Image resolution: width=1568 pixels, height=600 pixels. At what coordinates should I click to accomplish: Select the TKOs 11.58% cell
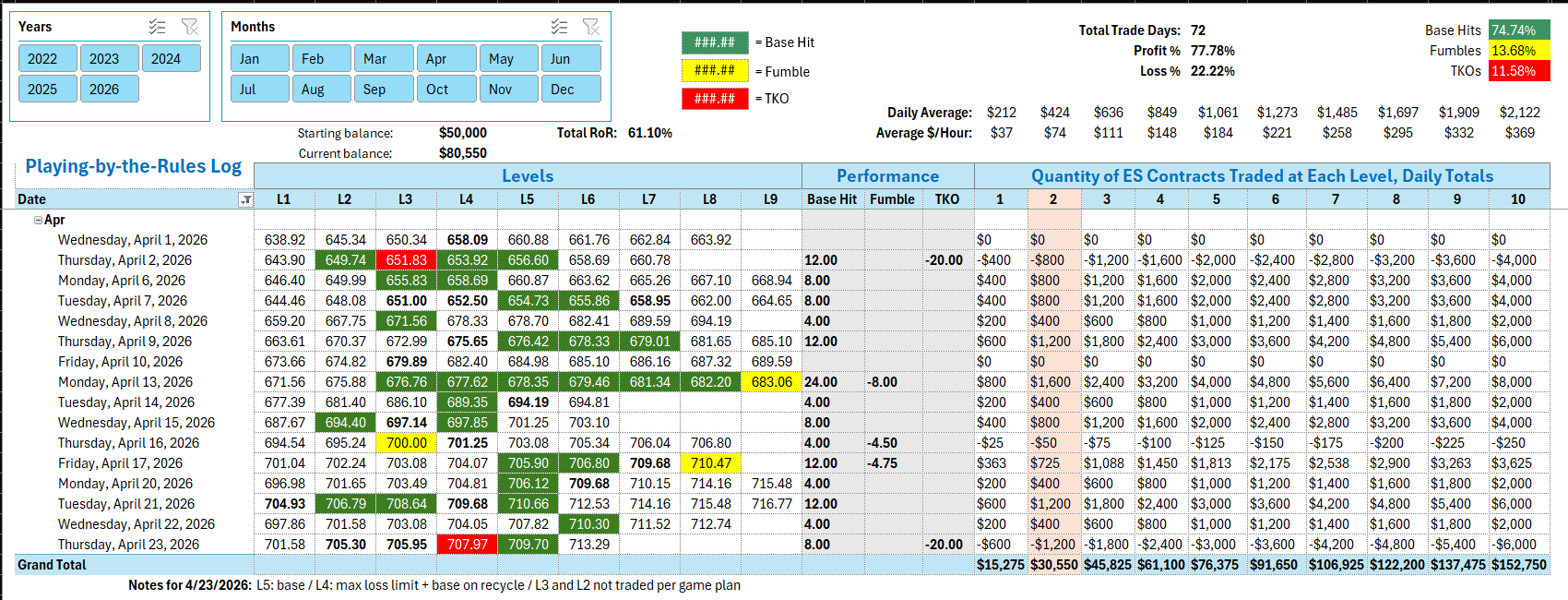(1520, 71)
